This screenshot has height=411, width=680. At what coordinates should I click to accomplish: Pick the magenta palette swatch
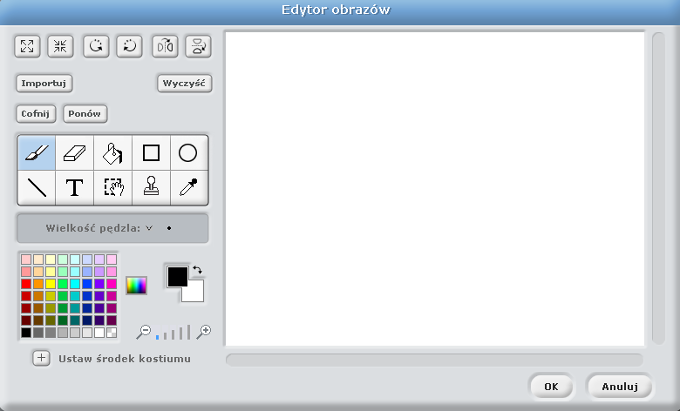coord(111,284)
